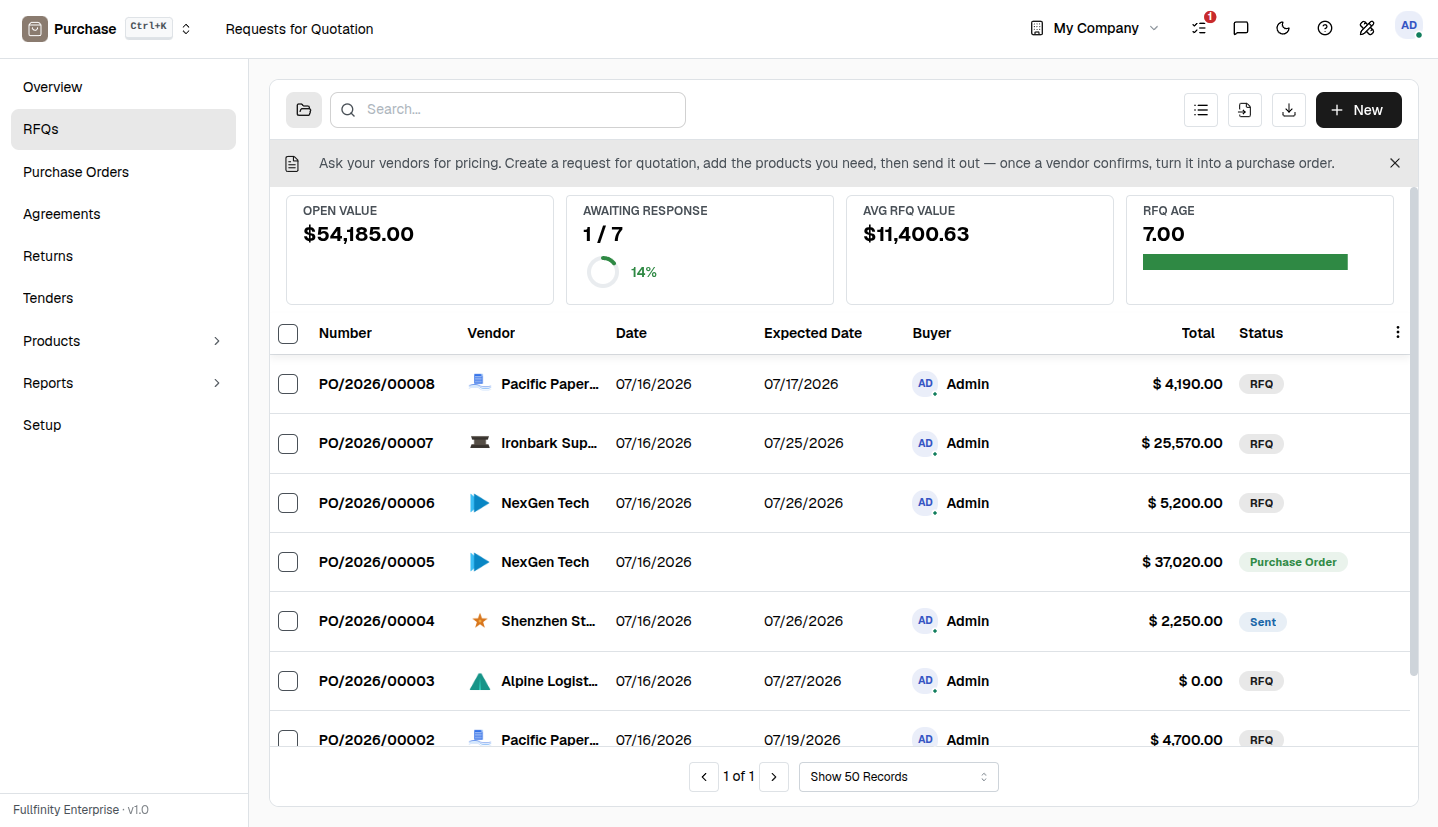Toggle dark mode moon icon
This screenshot has width=1438, height=827.
pos(1283,28)
